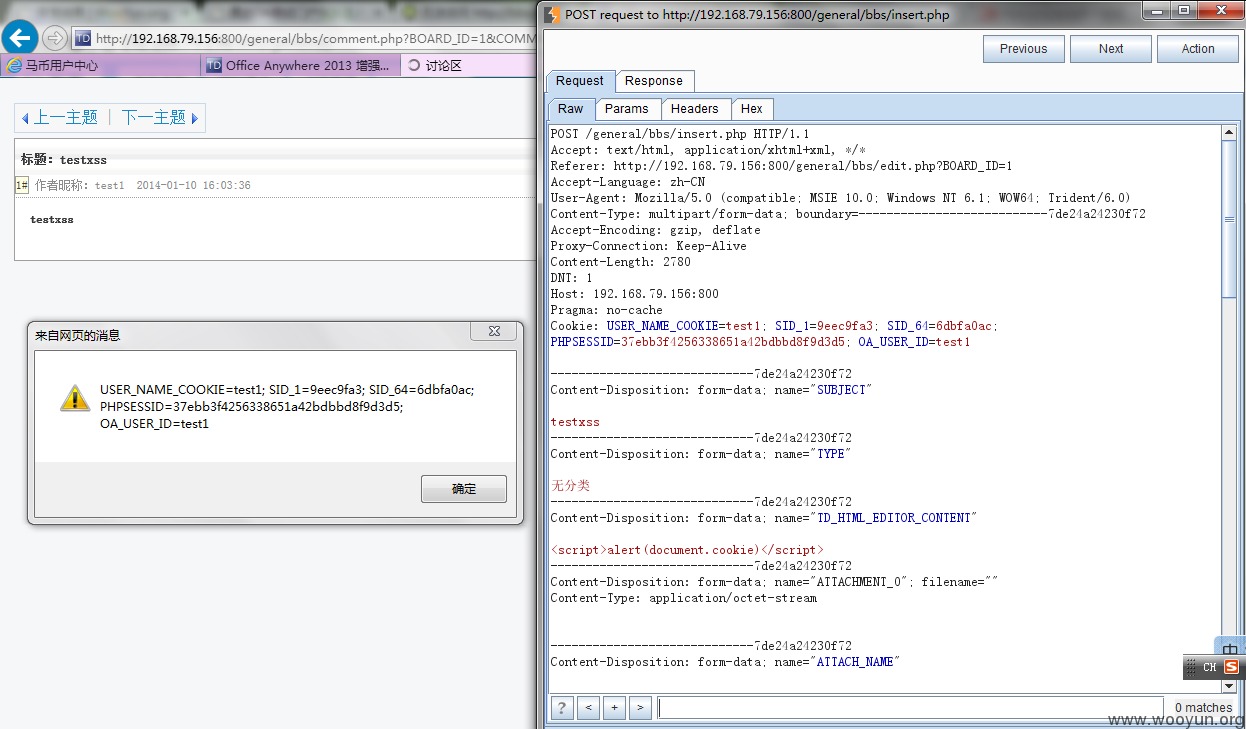Click the CH language indicator
This screenshot has width=1246, height=729.
[x=1209, y=667]
